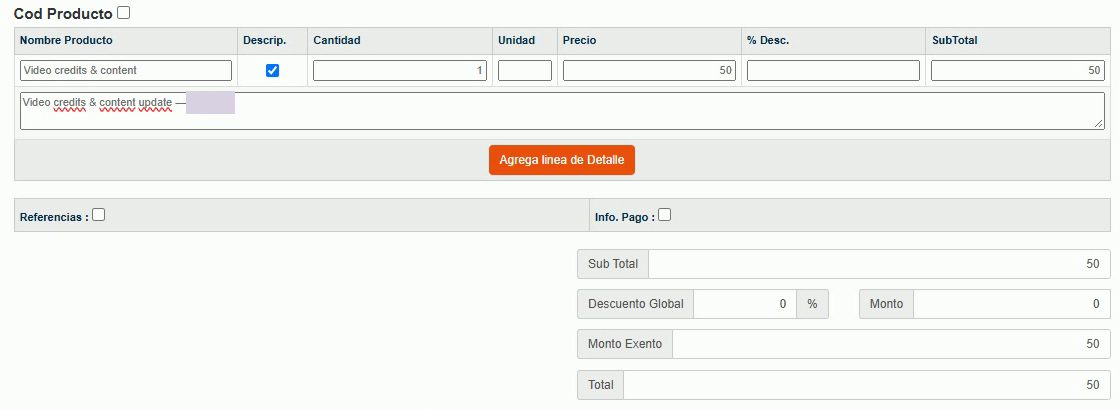This screenshot has height=410, width=1120.
Task: Click the Monto Exento label
Action: pyautogui.click(x=625, y=344)
